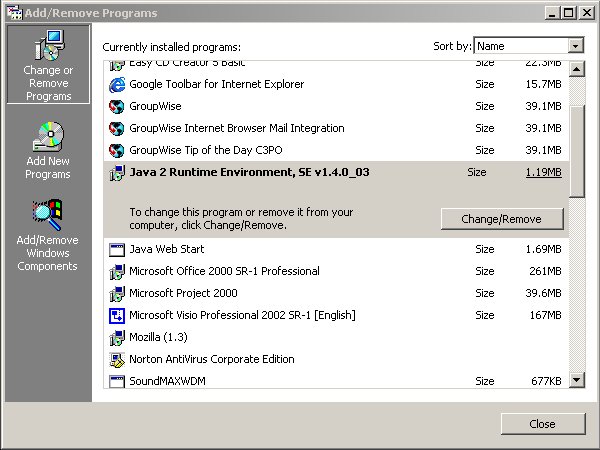The image size is (600, 450).
Task: Click the 167MB size value
Action: click(545, 315)
